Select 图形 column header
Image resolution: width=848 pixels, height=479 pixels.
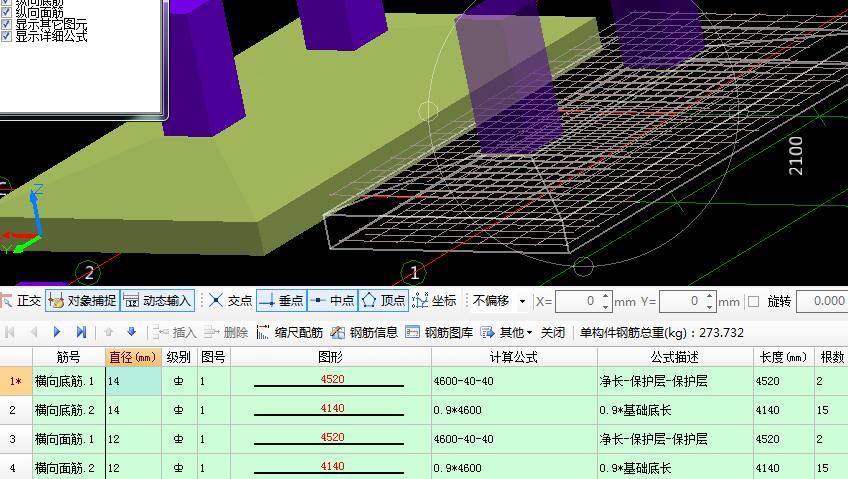pyautogui.click(x=330, y=357)
